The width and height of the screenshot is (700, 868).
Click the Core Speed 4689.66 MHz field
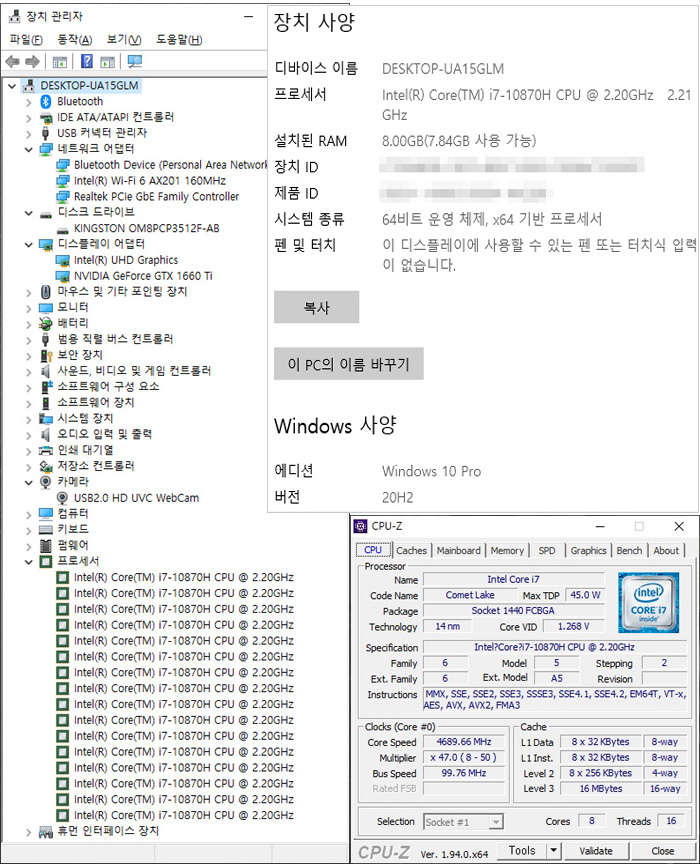point(464,742)
